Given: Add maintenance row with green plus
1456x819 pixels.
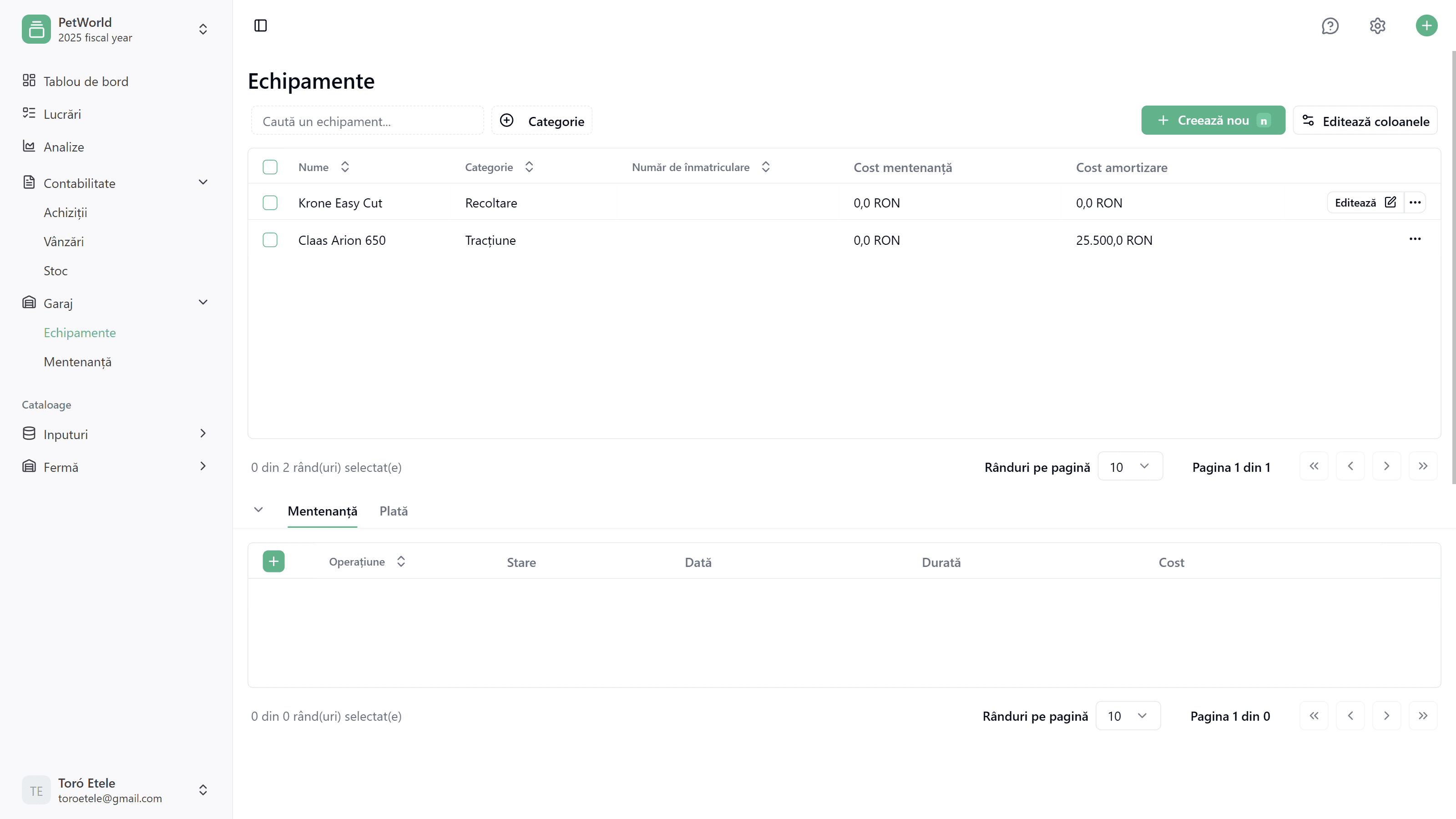Looking at the screenshot, I should pyautogui.click(x=273, y=561).
